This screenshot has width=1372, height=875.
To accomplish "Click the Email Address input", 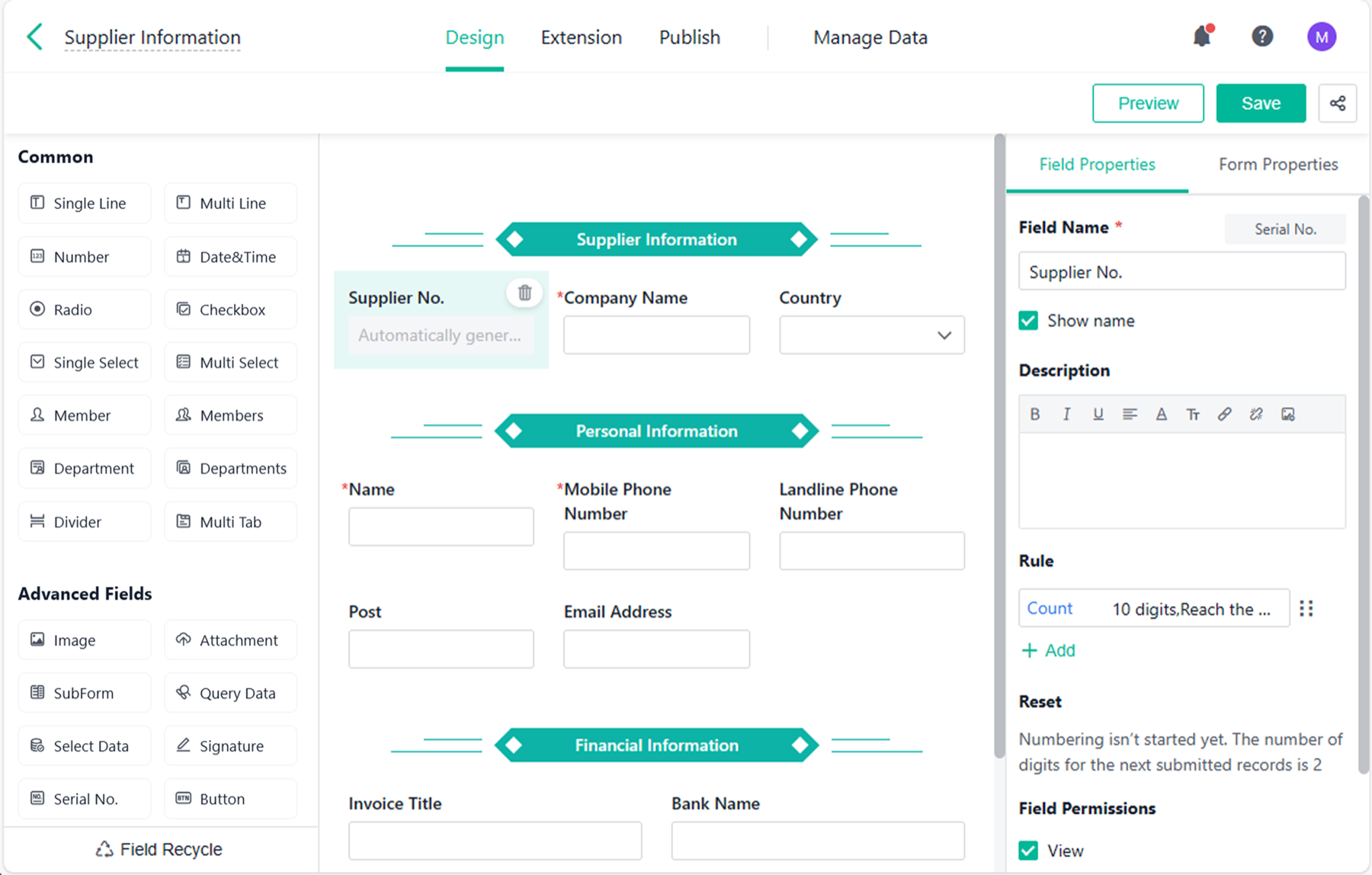I will click(x=656, y=649).
